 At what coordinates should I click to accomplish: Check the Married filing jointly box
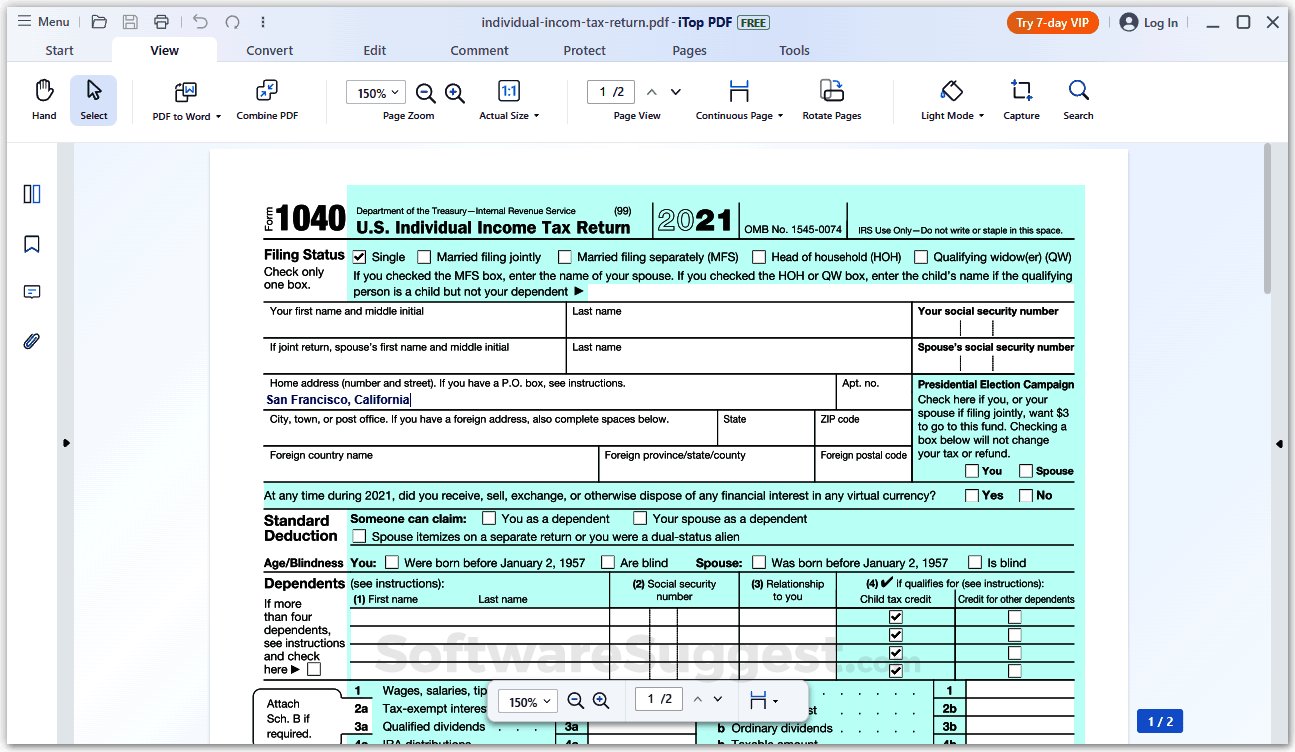click(x=424, y=257)
